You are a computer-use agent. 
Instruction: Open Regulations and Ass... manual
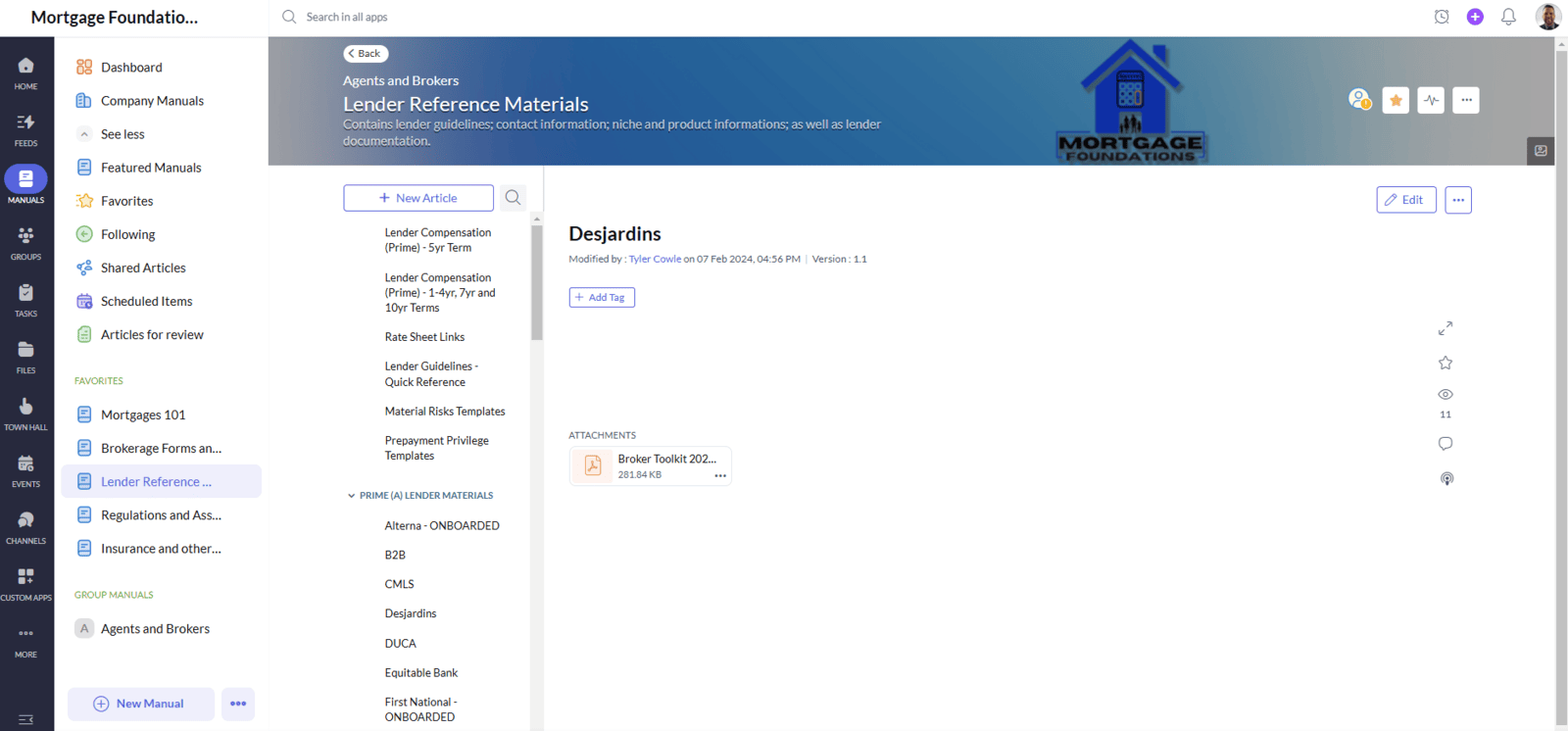161,514
